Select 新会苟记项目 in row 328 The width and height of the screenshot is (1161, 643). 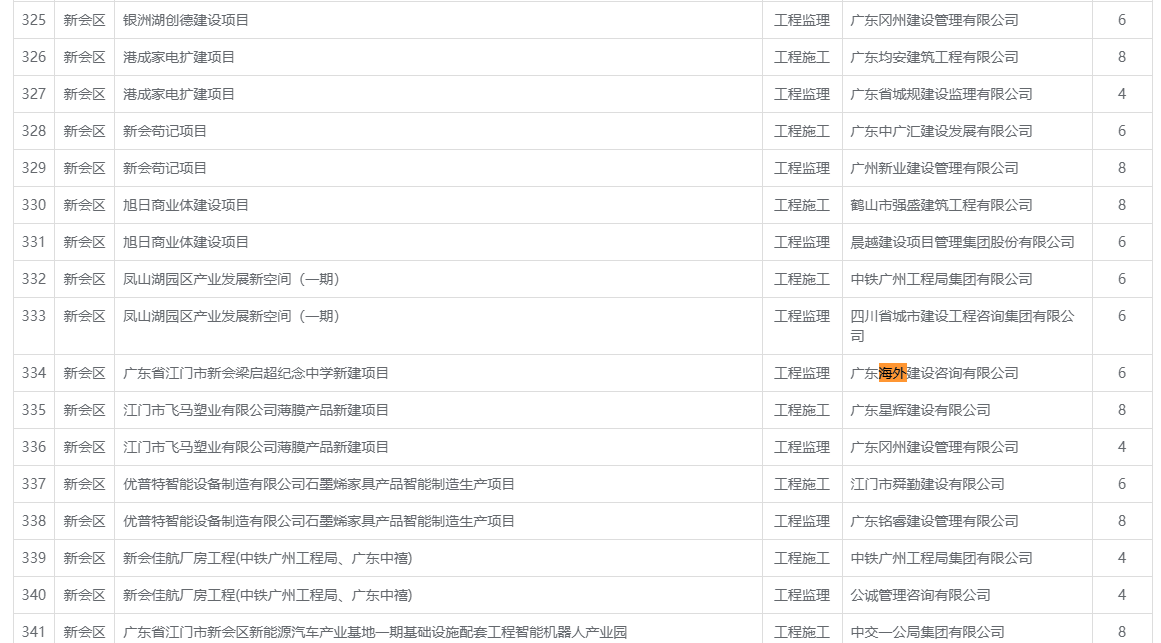pos(164,131)
